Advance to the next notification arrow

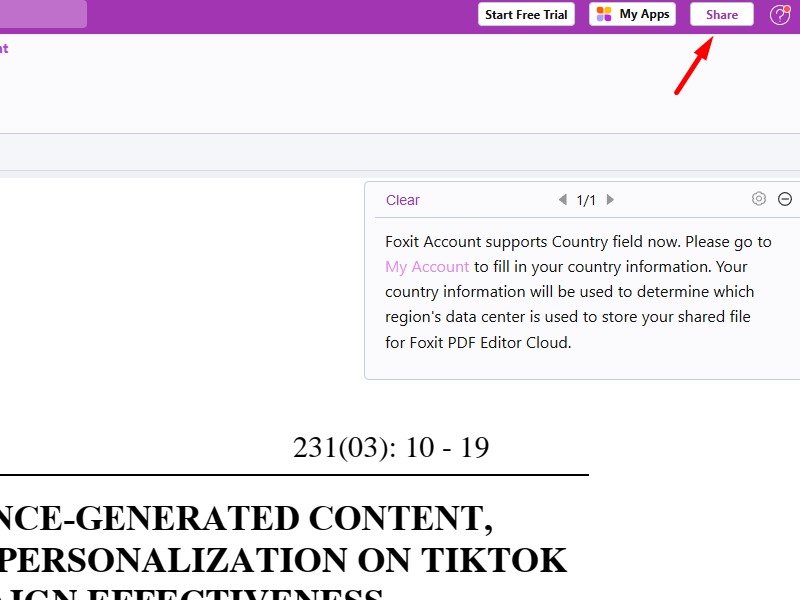pyautogui.click(x=610, y=200)
